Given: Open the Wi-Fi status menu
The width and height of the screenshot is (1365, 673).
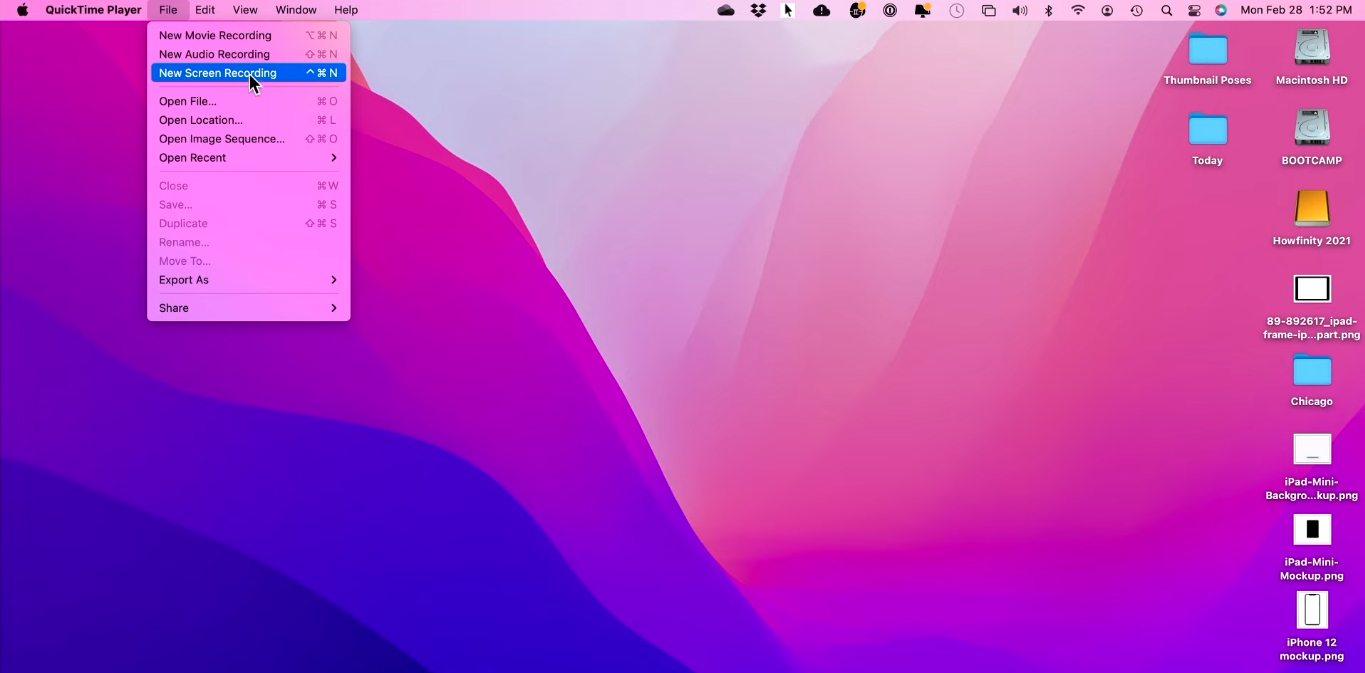Looking at the screenshot, I should [x=1077, y=10].
